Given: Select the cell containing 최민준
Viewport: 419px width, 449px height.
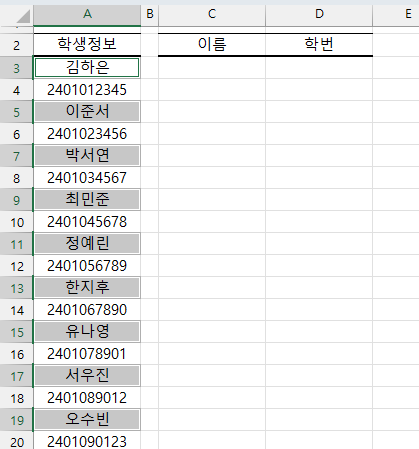Looking at the screenshot, I should pos(87,200).
